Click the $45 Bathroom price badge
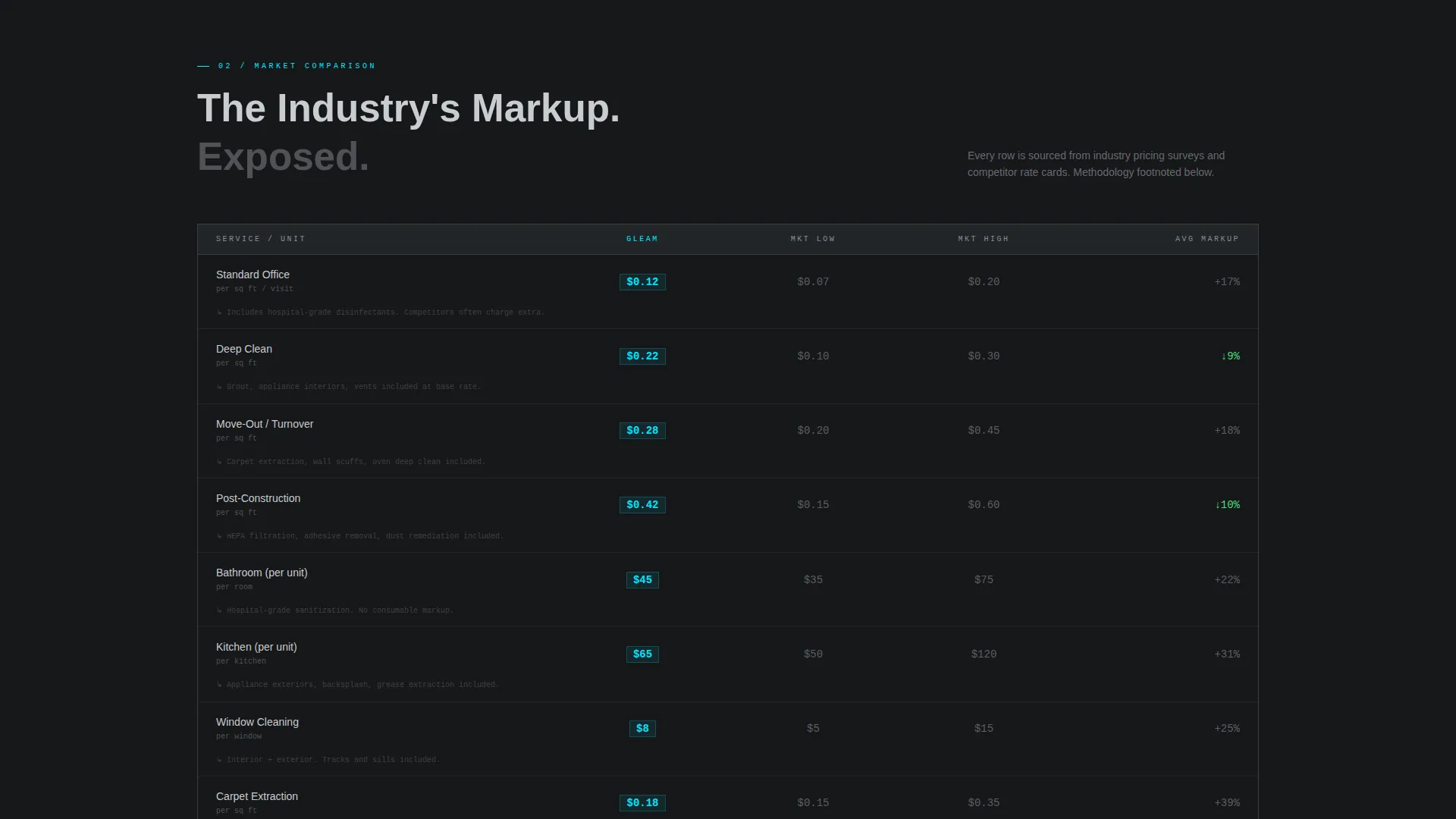The height and width of the screenshot is (819, 1456). click(x=642, y=580)
